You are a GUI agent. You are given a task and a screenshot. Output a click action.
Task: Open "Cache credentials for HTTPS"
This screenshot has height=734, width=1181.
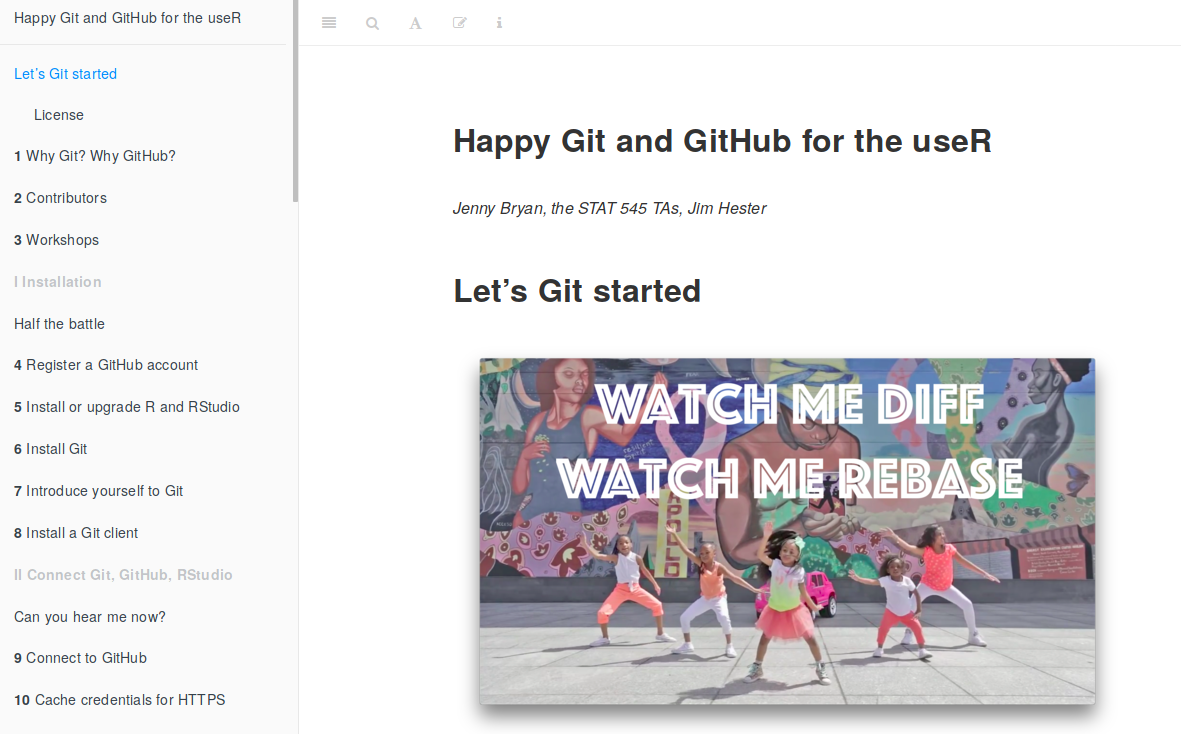click(119, 700)
